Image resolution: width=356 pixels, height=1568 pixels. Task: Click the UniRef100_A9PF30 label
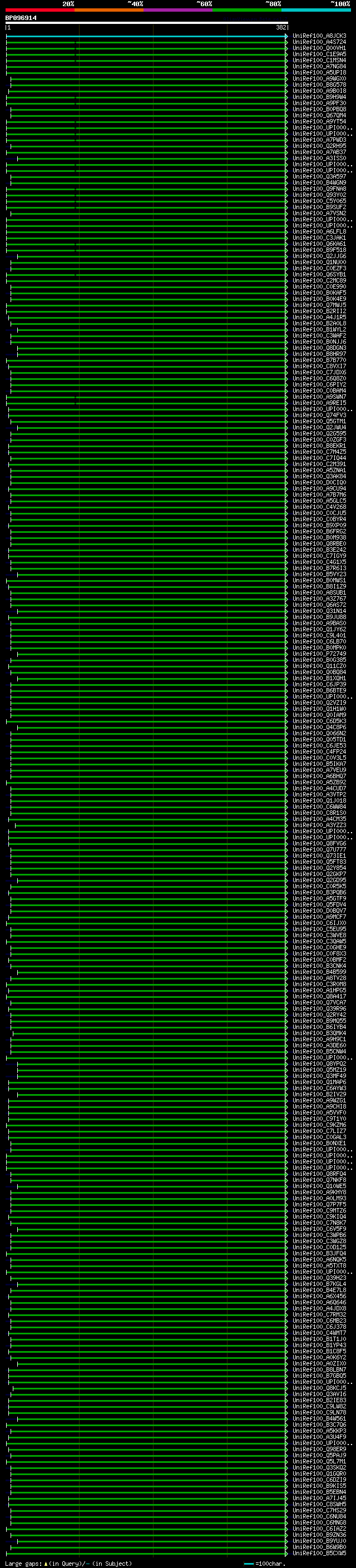pyautogui.click(x=319, y=103)
